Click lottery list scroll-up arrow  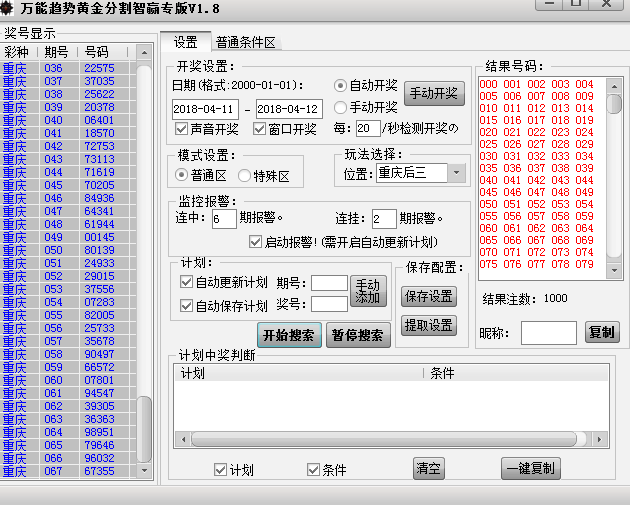pos(144,53)
